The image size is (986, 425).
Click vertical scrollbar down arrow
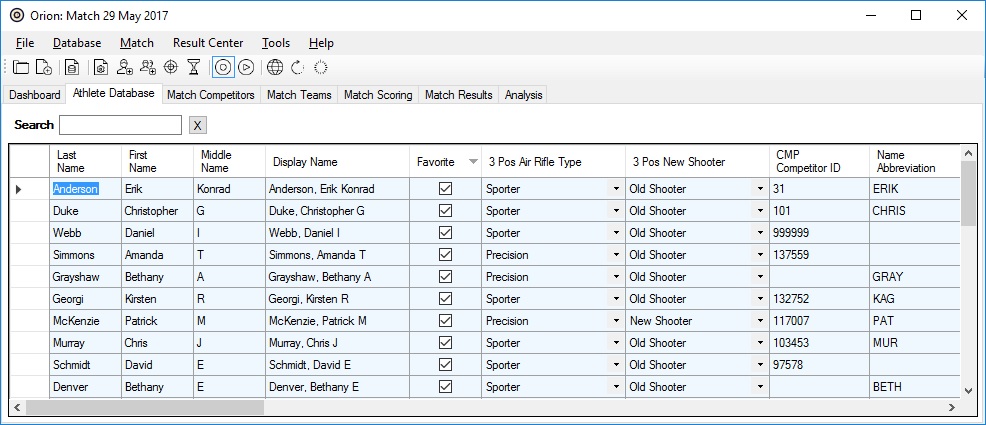coord(968,391)
